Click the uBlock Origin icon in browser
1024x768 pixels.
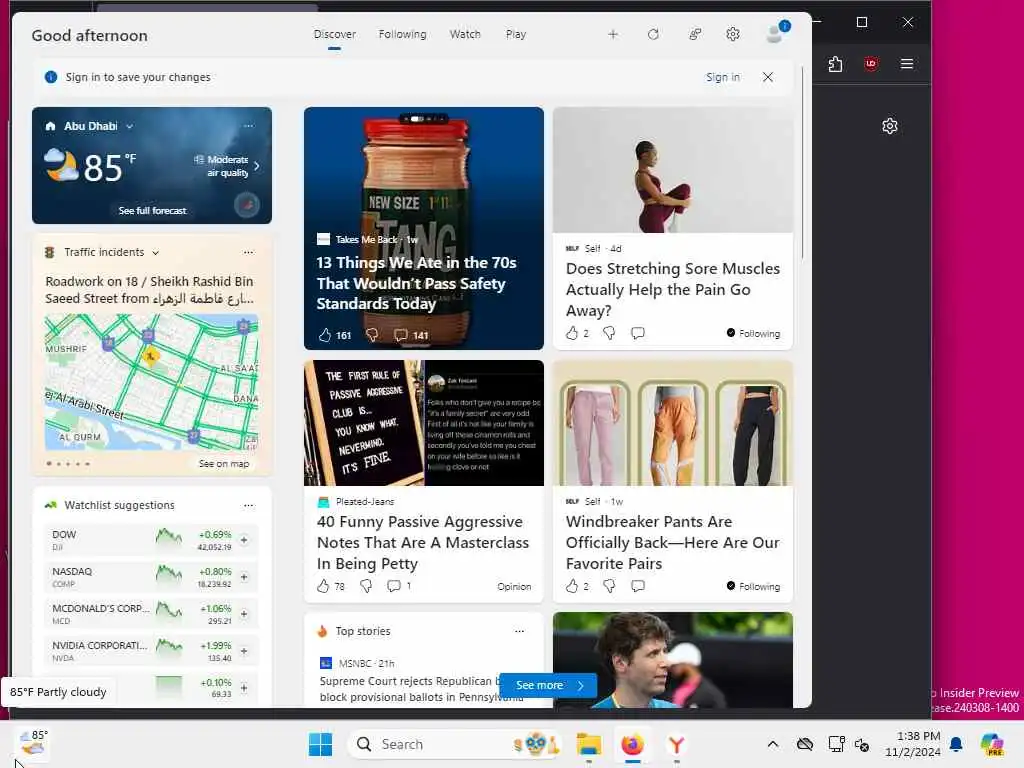pyautogui.click(x=871, y=64)
